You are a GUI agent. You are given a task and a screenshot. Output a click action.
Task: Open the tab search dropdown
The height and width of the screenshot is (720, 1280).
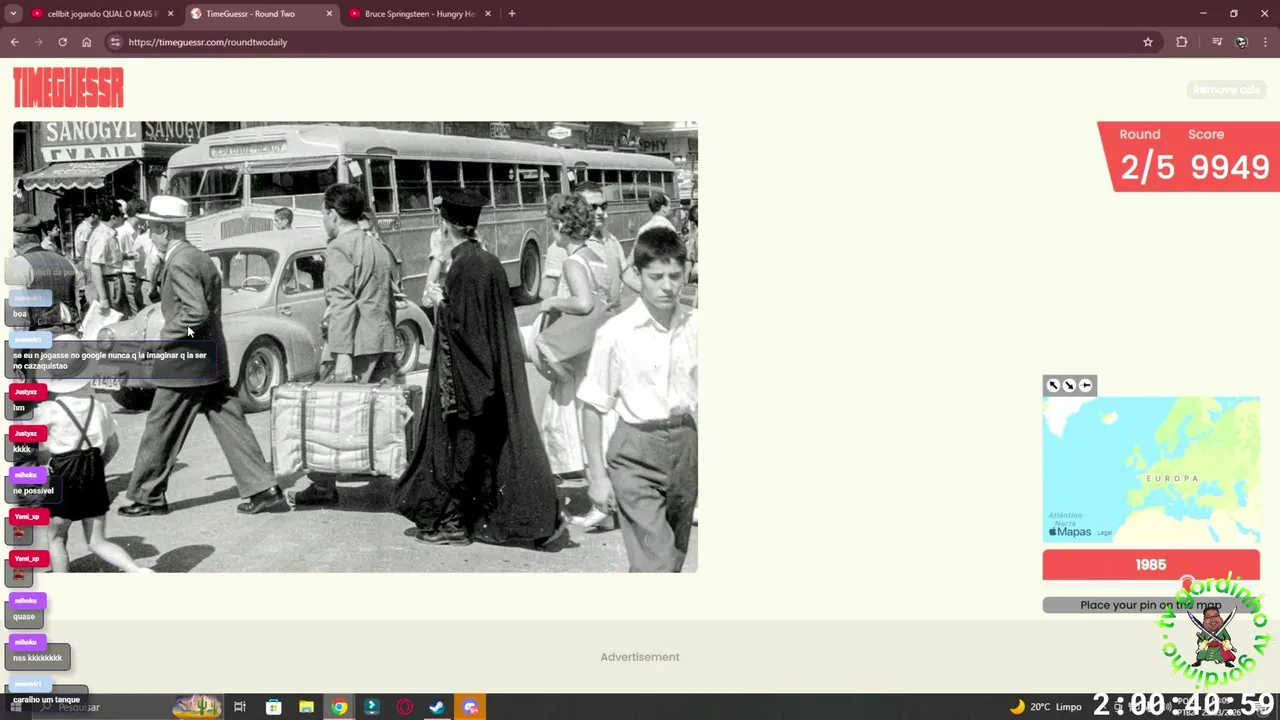pyautogui.click(x=13, y=14)
